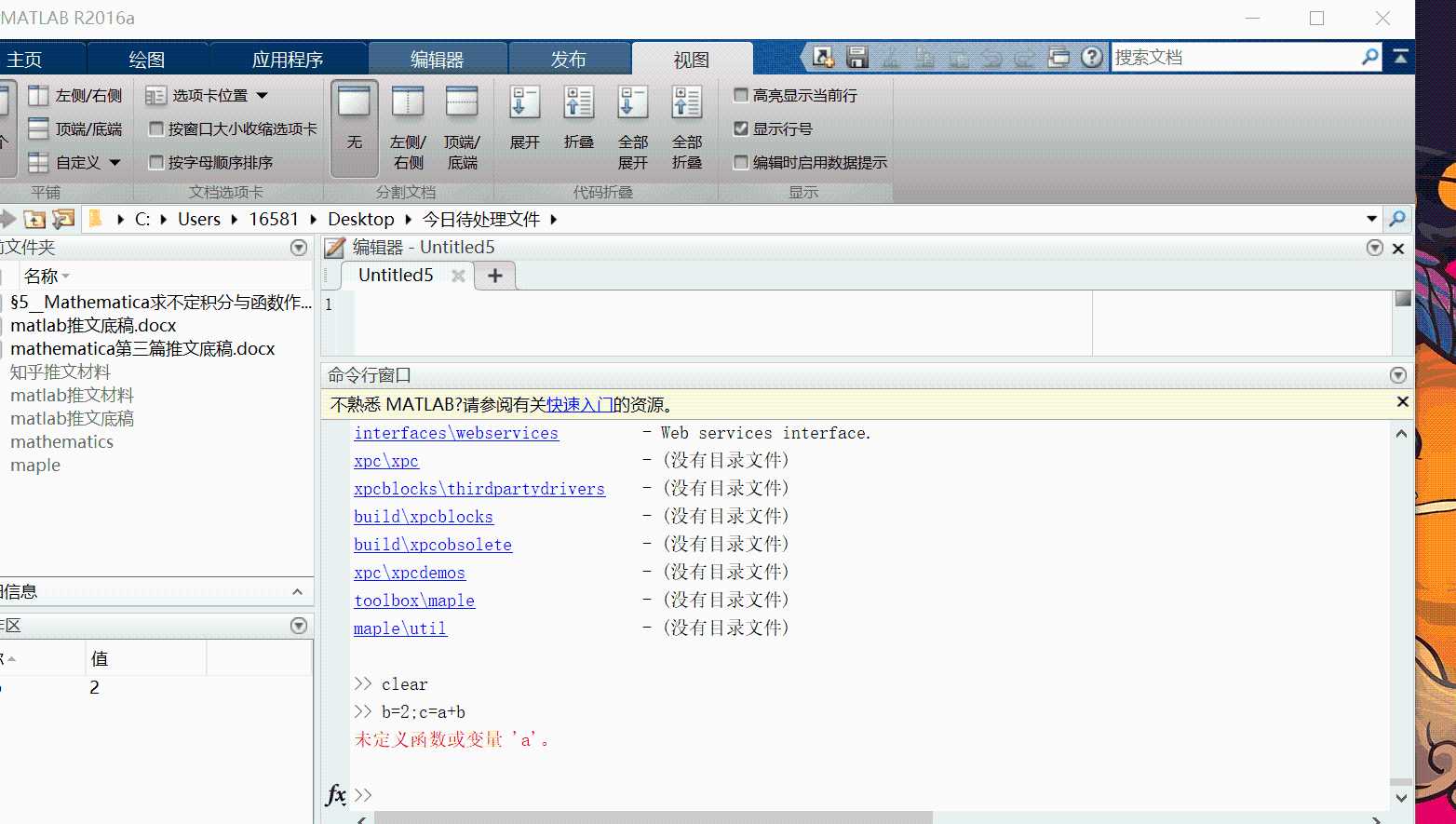Expand the address bar path history dropdown
Viewport: 1456px width, 824px height.
(x=1371, y=219)
